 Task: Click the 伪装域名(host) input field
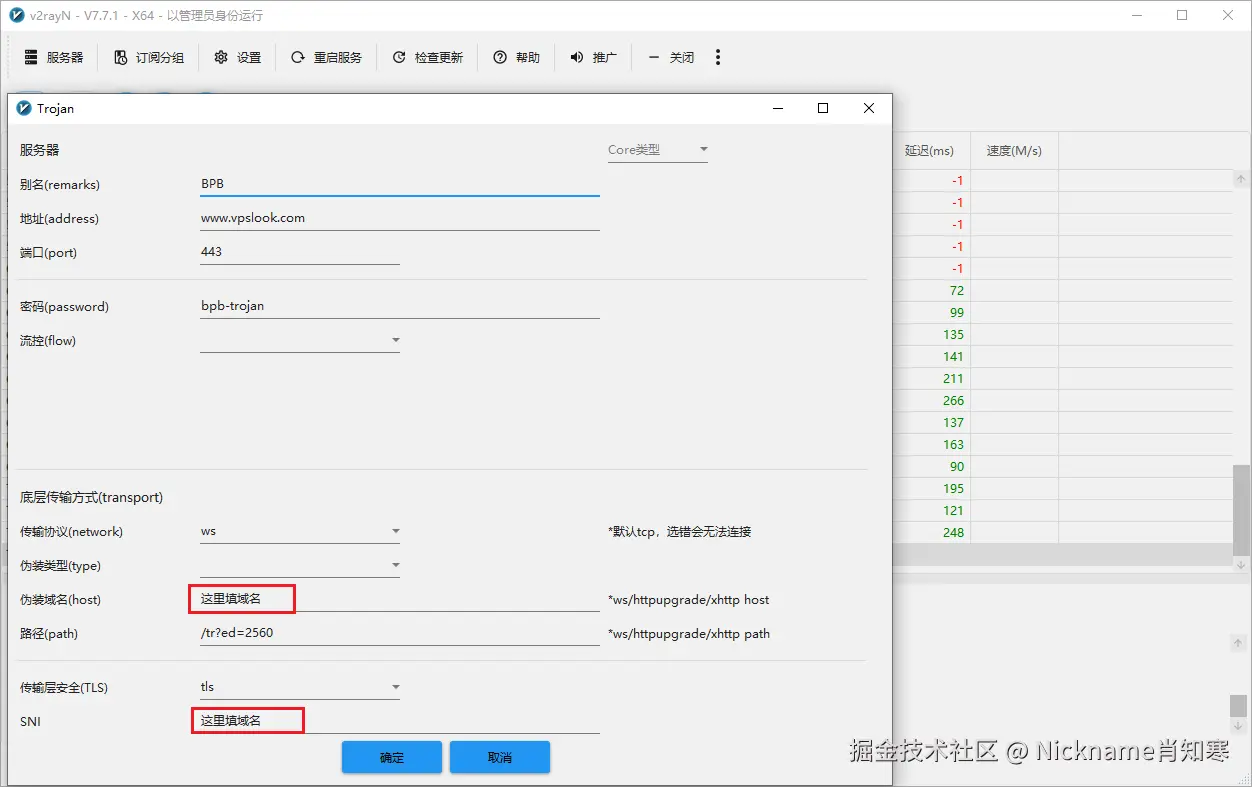[x=400, y=599]
